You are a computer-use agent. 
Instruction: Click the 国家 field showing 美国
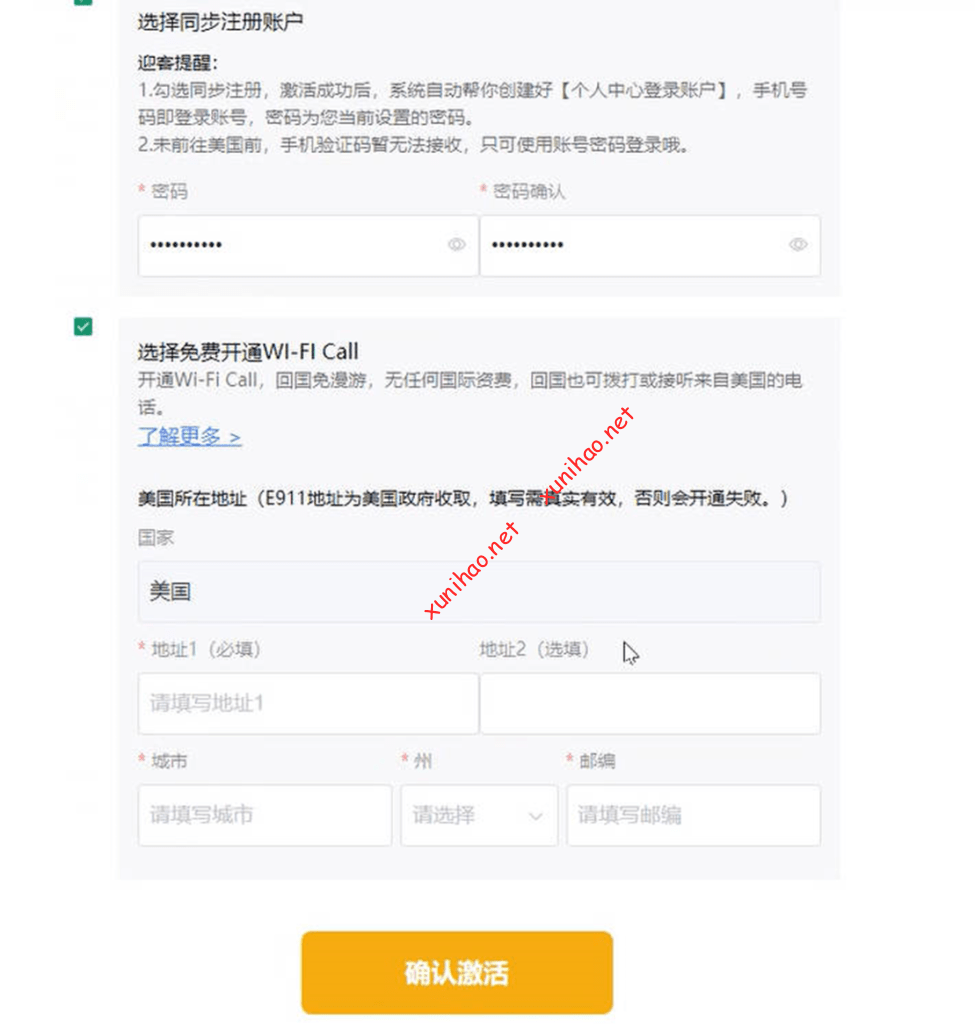pyautogui.click(x=479, y=592)
